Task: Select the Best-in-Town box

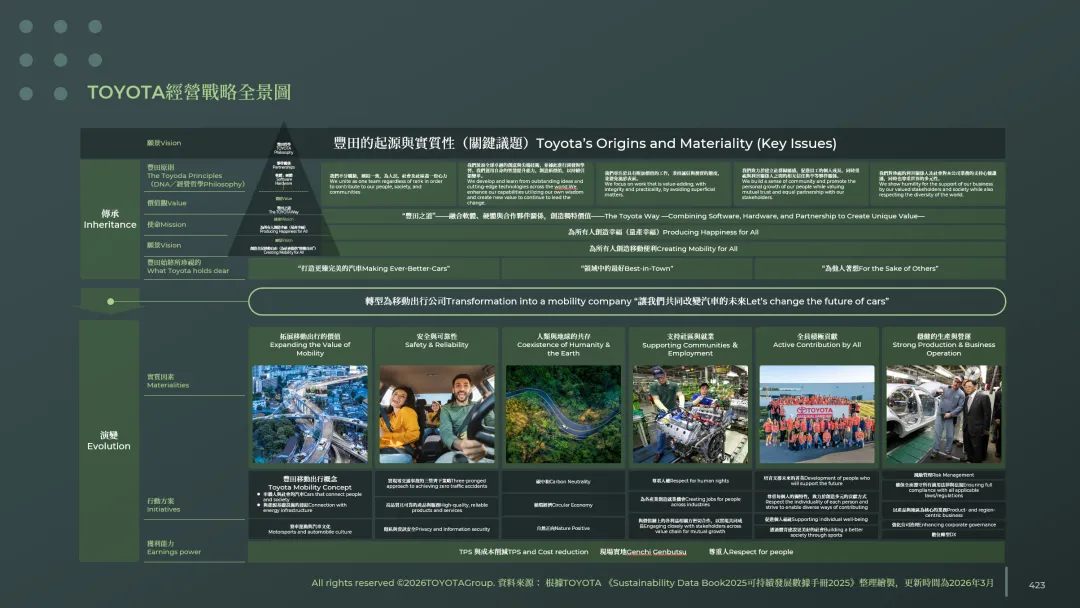Action: click(627, 269)
